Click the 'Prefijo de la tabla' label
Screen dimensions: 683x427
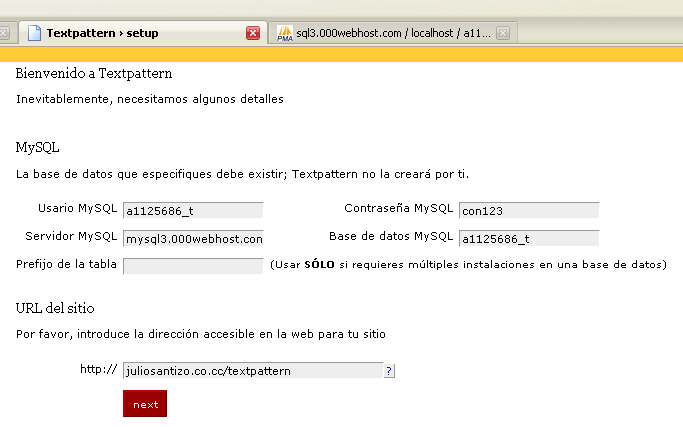[66, 264]
